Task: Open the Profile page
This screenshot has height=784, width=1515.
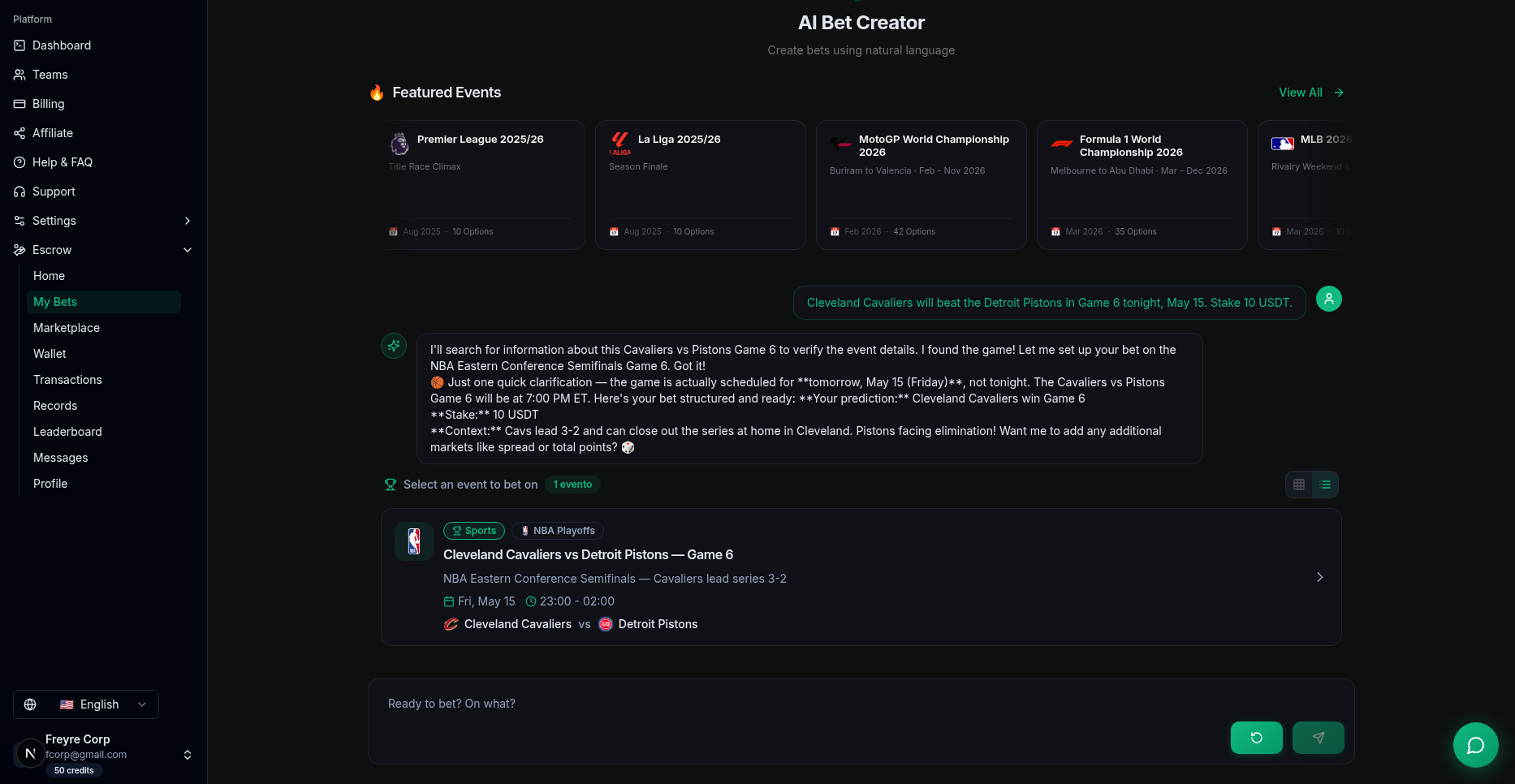Action: click(x=104, y=484)
